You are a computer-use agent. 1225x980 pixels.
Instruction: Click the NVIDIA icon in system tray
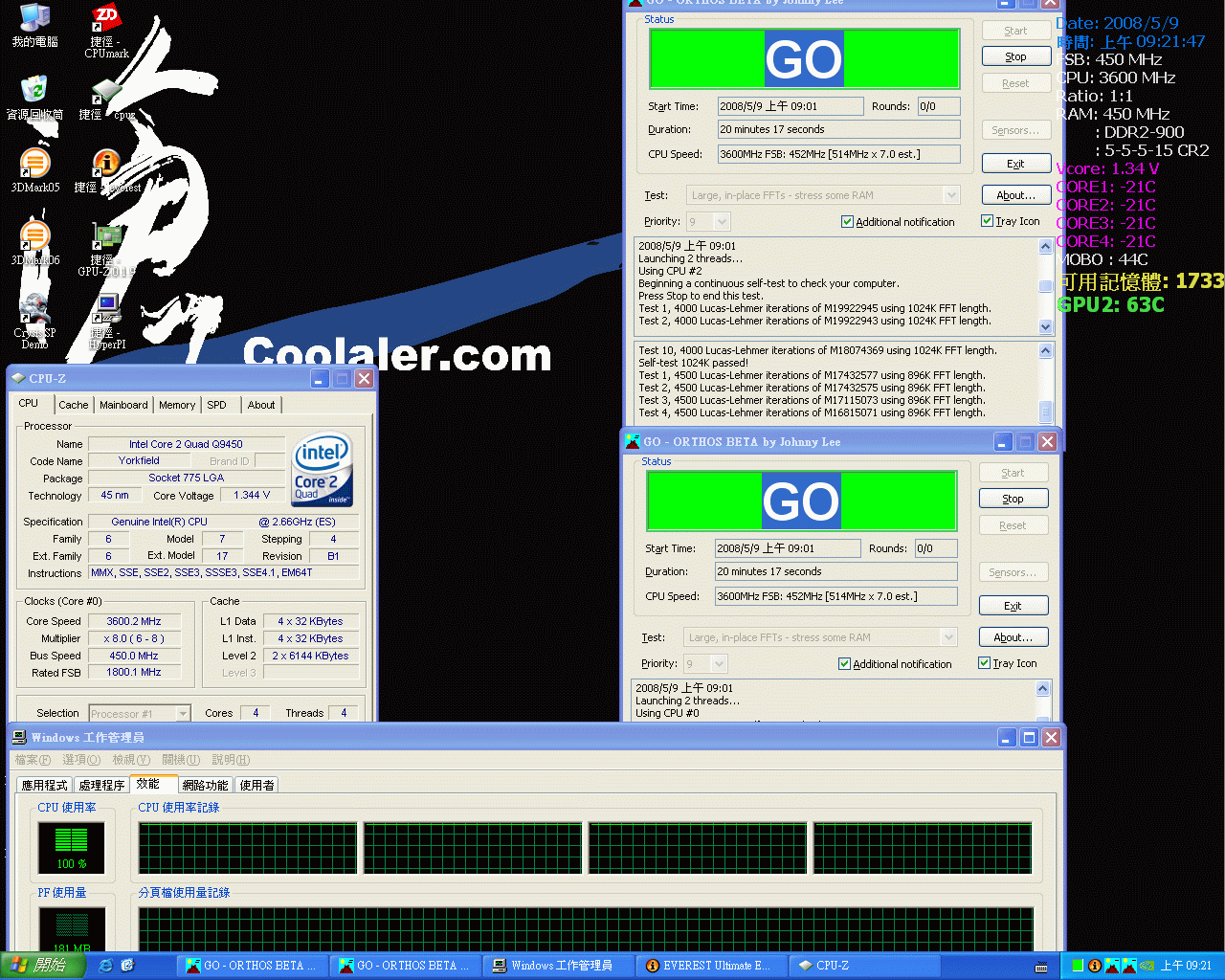click(1146, 966)
